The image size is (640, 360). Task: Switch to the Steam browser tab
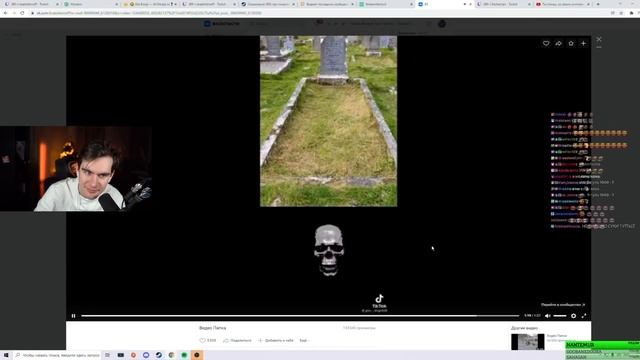tap(268, 4)
